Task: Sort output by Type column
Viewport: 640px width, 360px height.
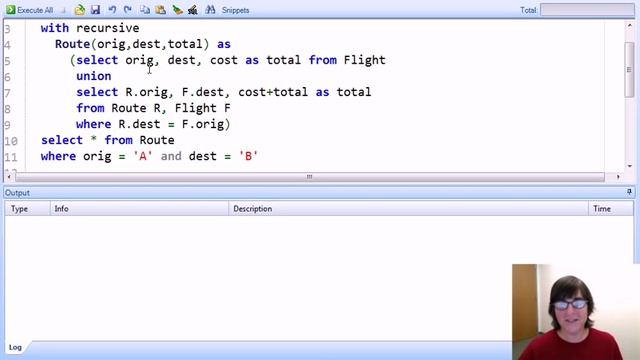Action: pos(27,209)
